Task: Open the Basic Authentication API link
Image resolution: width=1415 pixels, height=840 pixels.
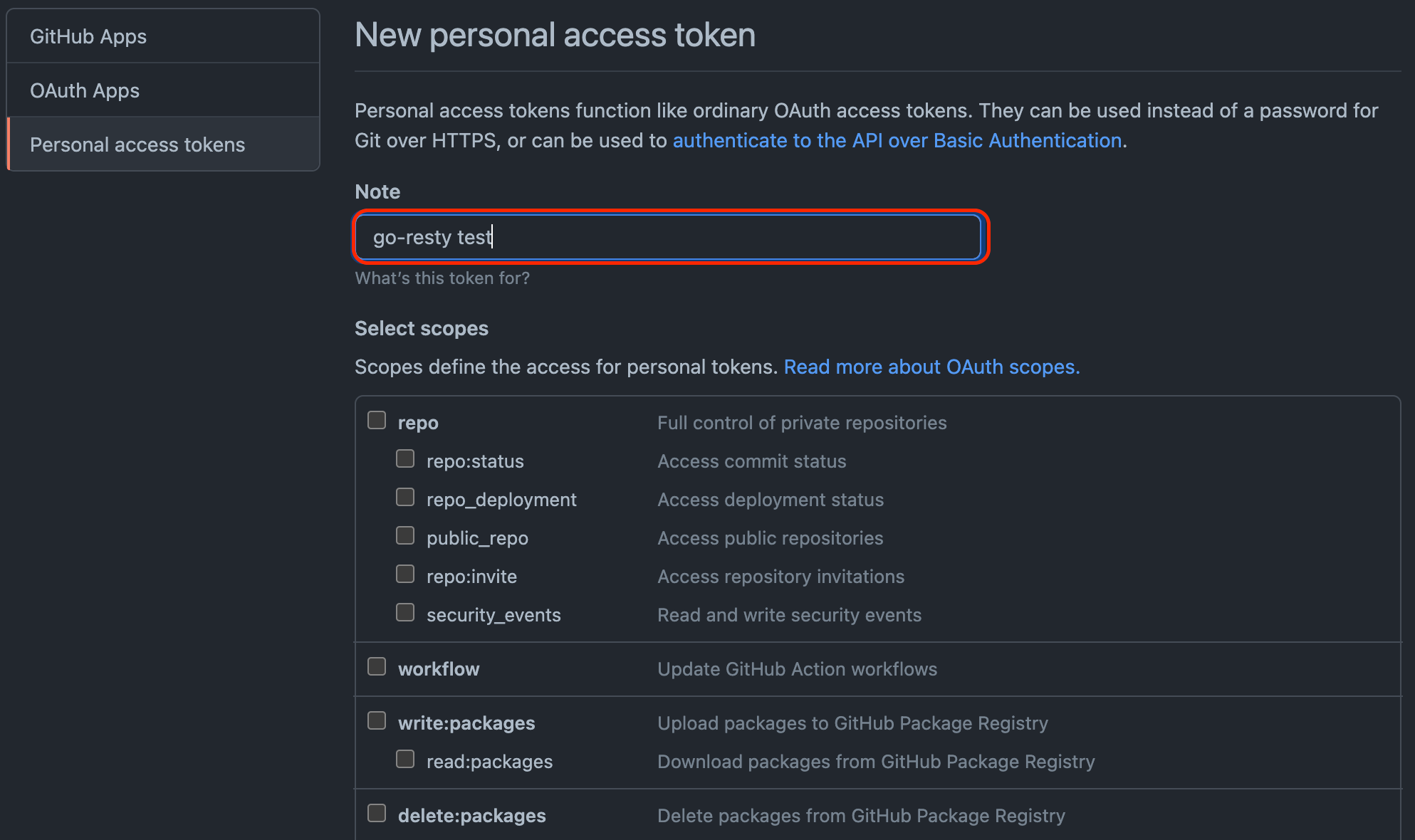Action: [897, 141]
